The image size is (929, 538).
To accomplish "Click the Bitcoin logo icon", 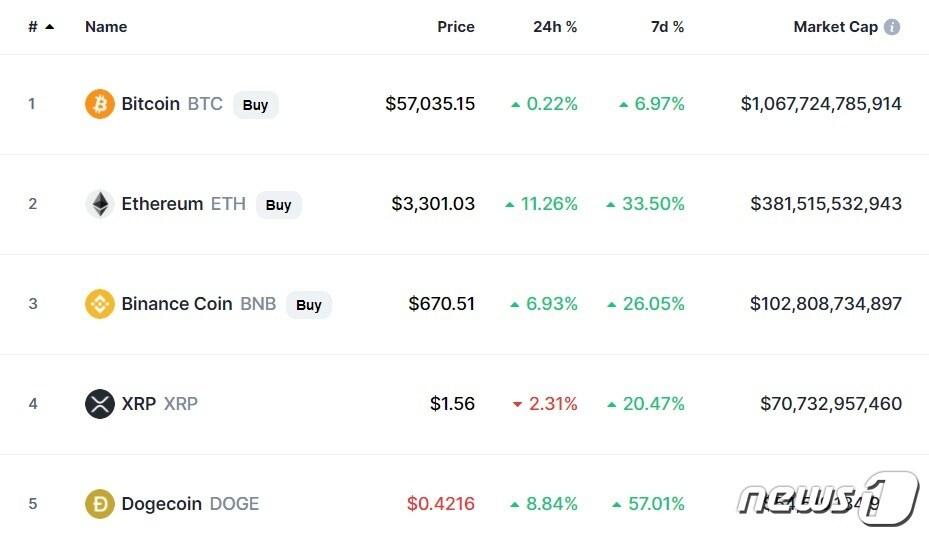I will [x=100, y=104].
